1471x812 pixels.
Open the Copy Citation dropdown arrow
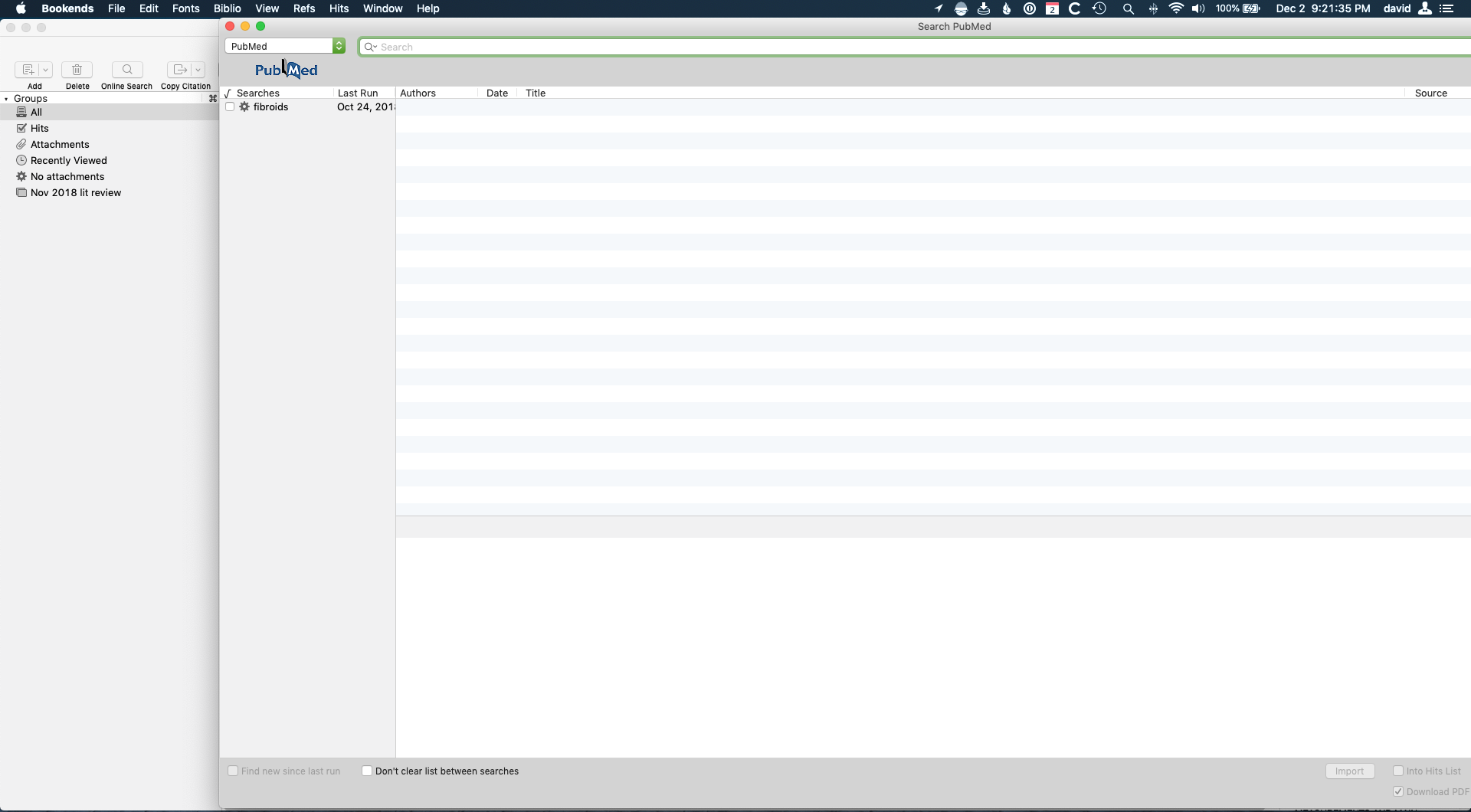(x=198, y=70)
